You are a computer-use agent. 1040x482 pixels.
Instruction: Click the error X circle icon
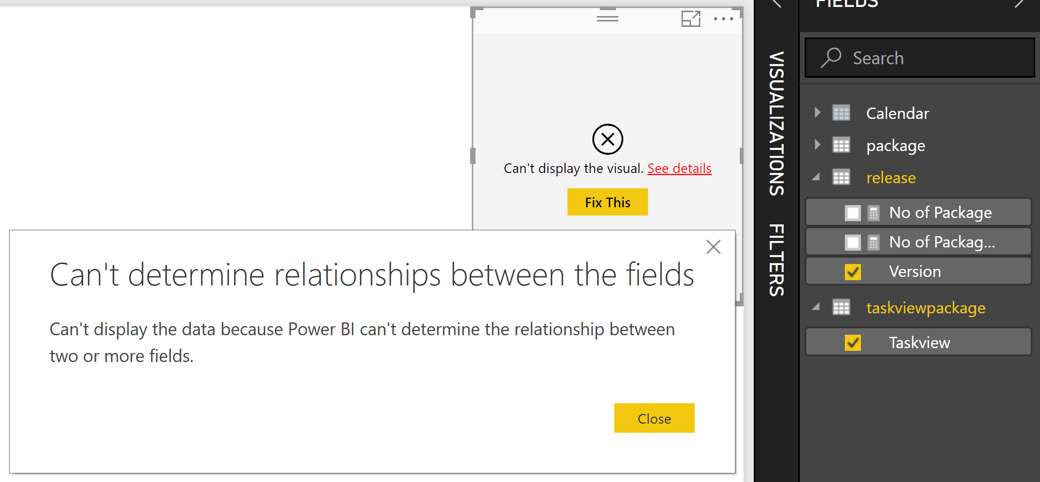607,139
